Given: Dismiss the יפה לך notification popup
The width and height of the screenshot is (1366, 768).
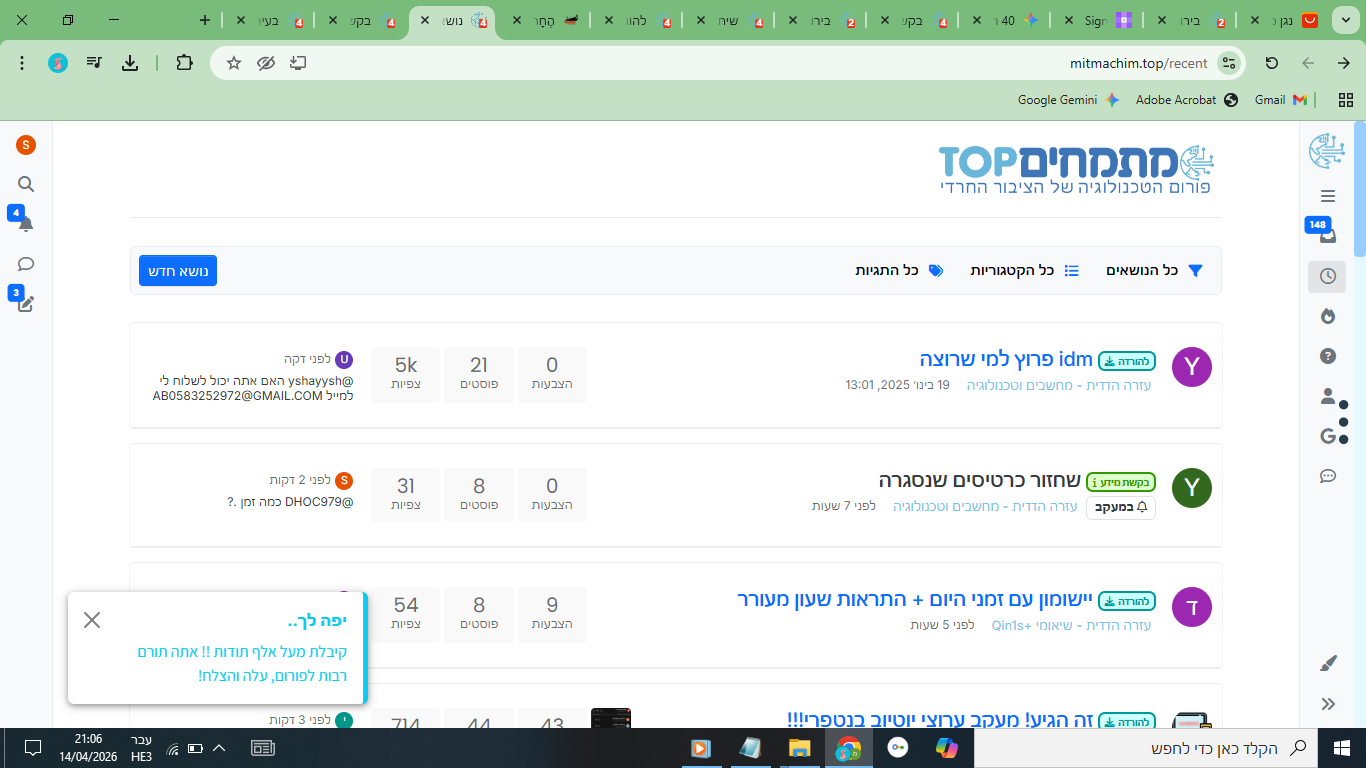Looking at the screenshot, I should 92,620.
